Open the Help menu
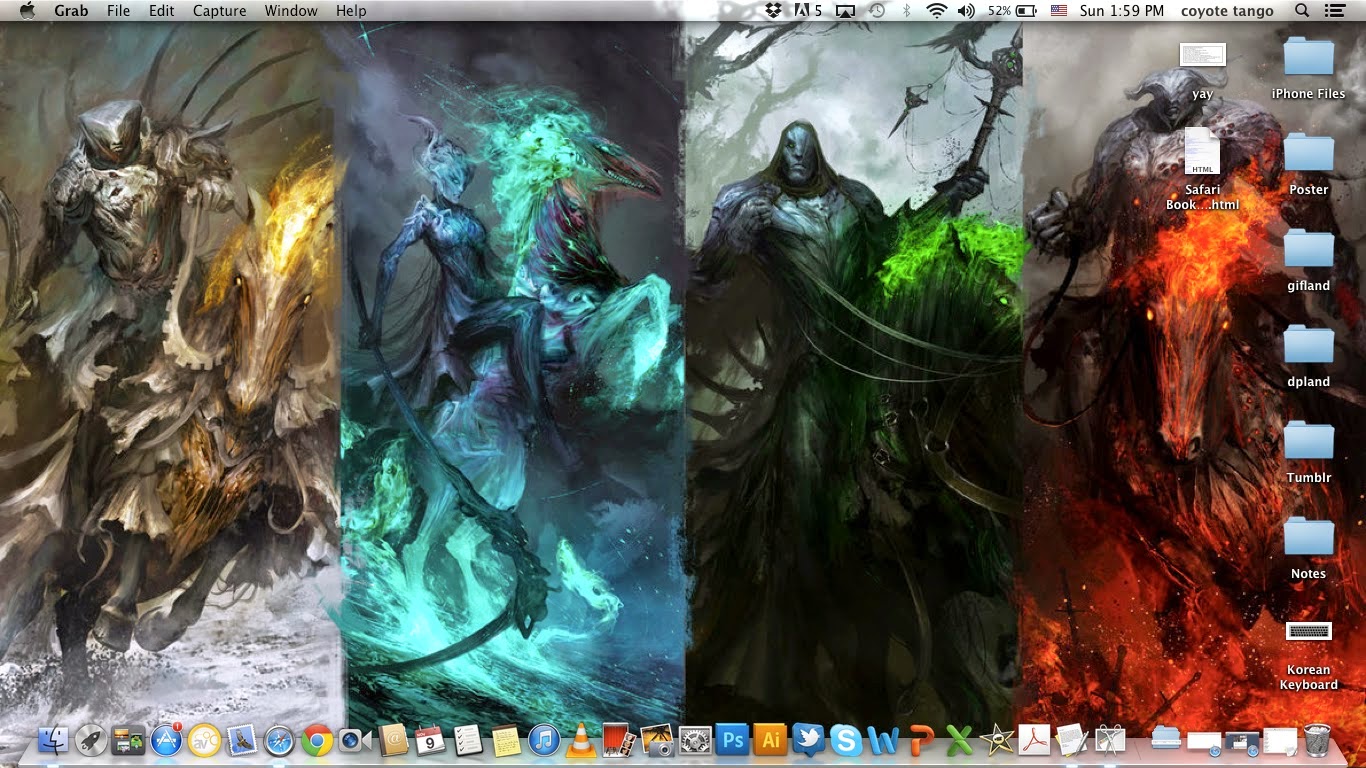 coord(351,11)
